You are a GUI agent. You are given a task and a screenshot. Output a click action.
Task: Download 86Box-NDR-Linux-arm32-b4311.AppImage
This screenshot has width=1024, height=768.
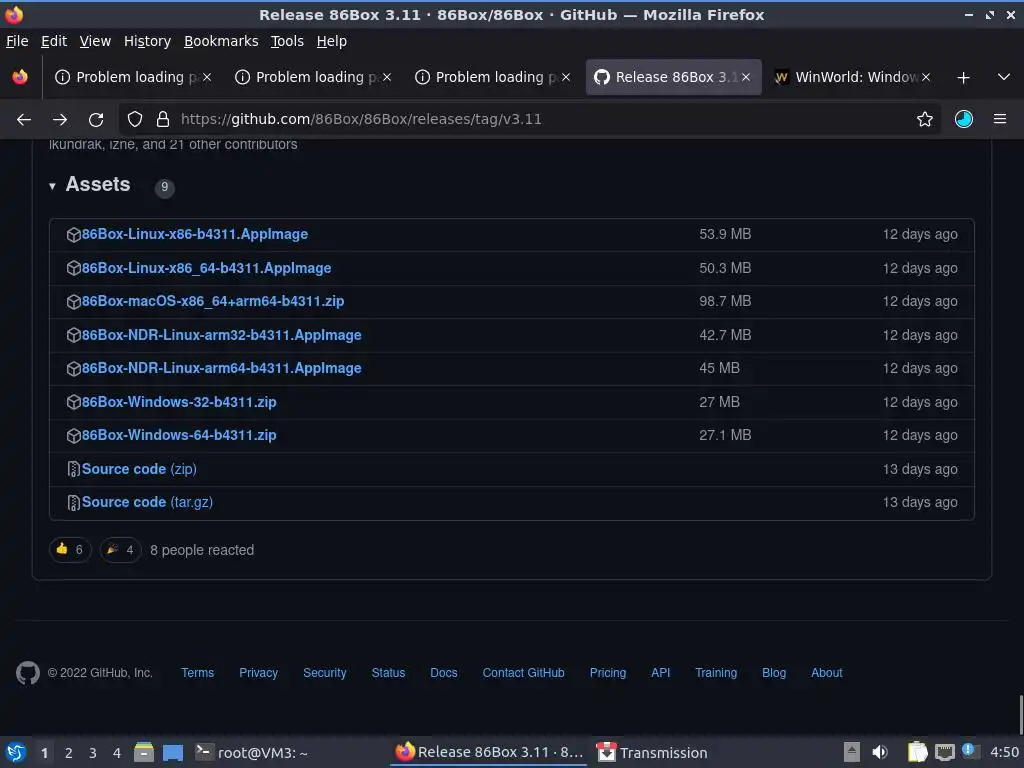click(x=221, y=336)
